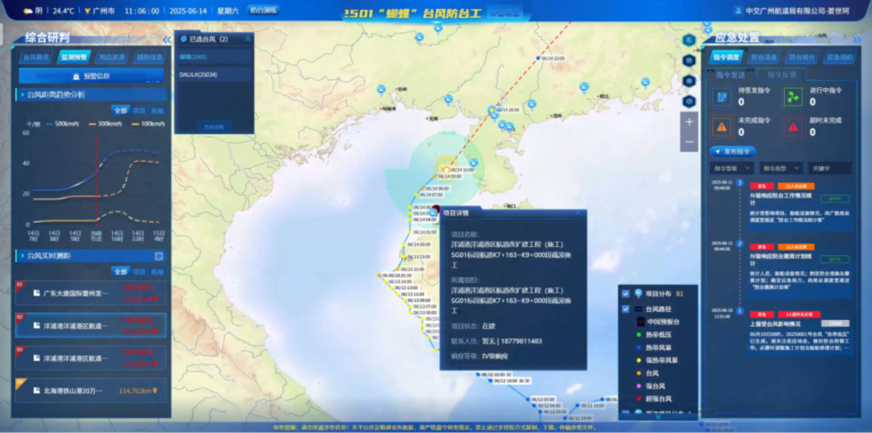This screenshot has width=872, height=433.
Task: Click the expand icon in 台风实时测距 header
Action: click(158, 256)
